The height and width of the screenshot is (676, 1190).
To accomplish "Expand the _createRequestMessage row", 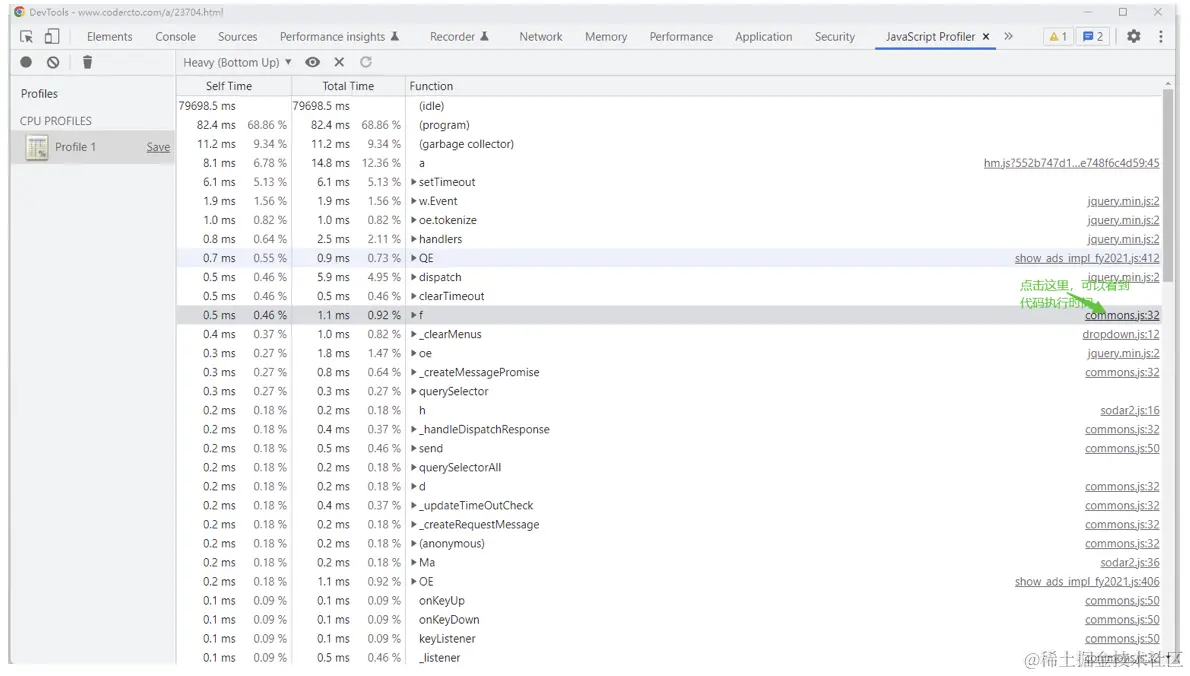I will tap(414, 524).
